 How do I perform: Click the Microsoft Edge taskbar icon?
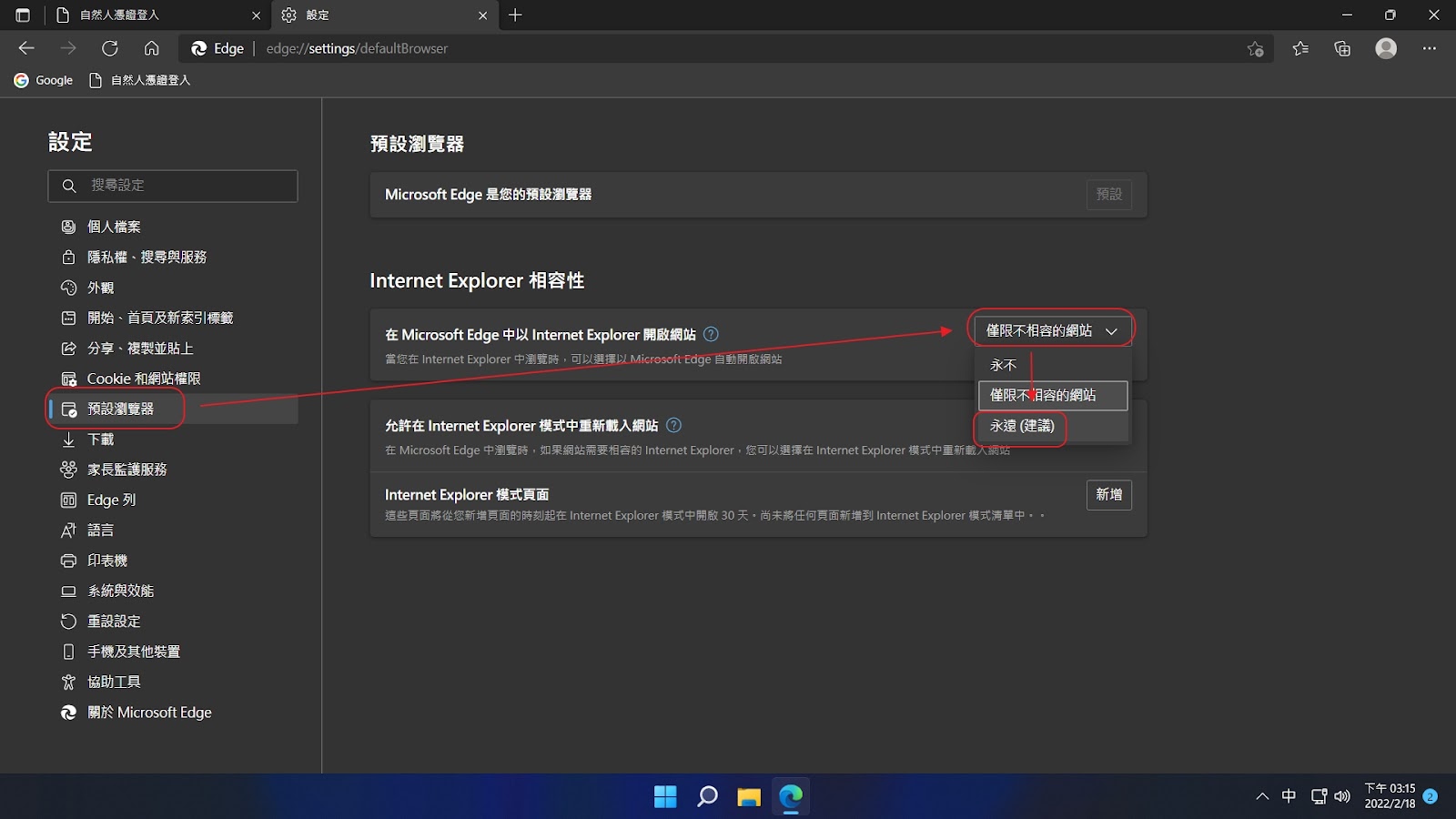(x=791, y=797)
